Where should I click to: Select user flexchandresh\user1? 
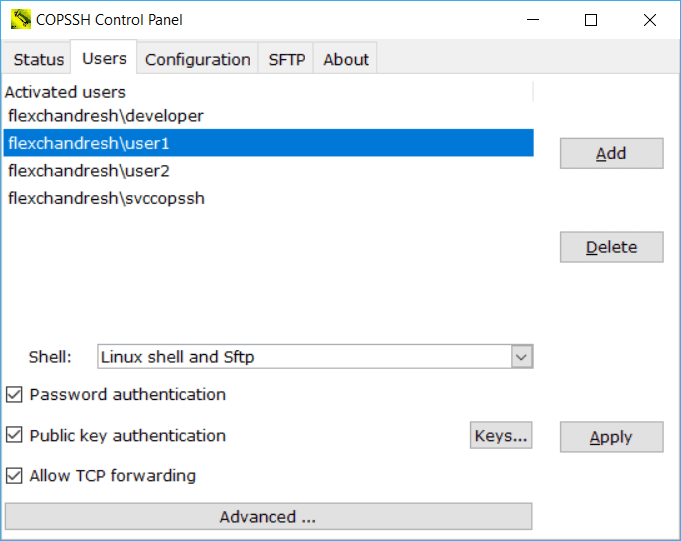coord(268,143)
